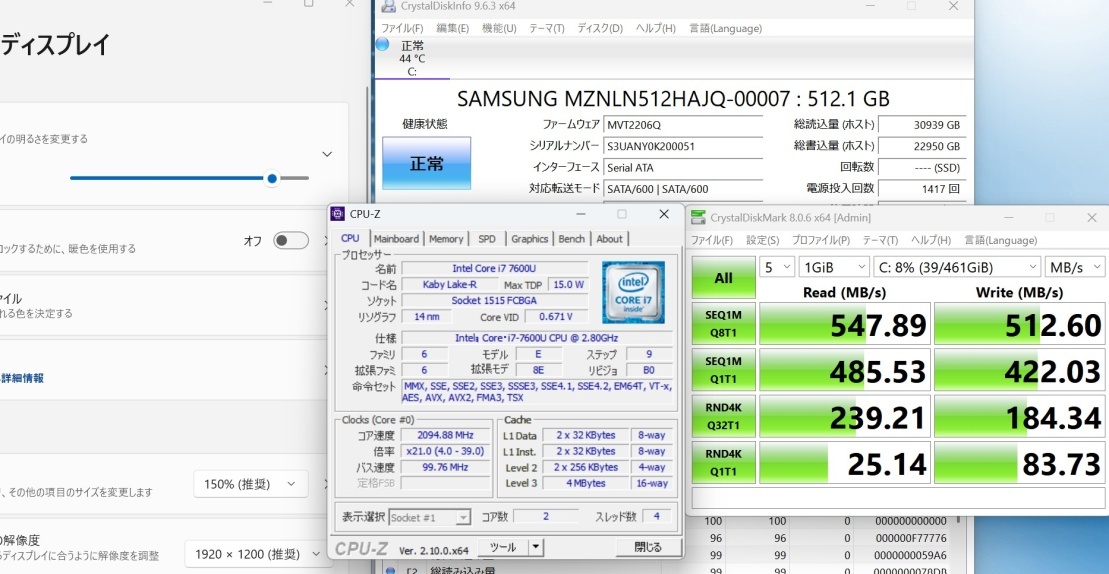Expand the brightness section chevron
This screenshot has height=574, width=1109.
tap(327, 154)
